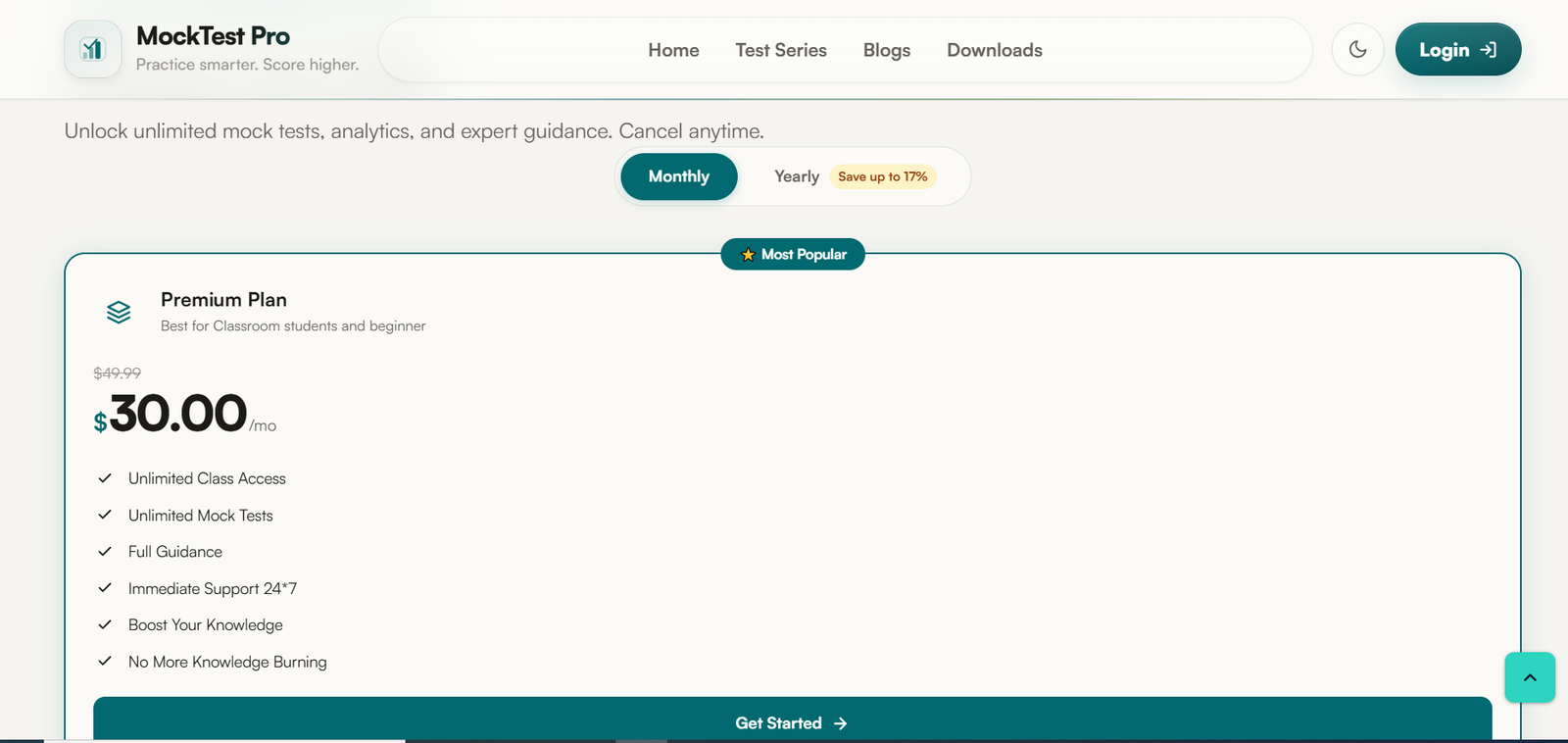Click Immediate Support 24*7 text

point(213,589)
